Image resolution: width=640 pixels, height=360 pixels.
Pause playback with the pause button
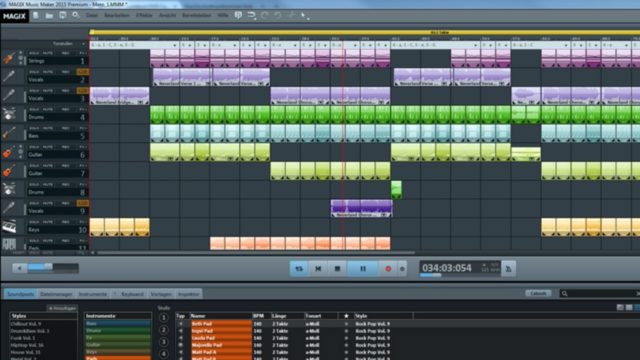[363, 269]
